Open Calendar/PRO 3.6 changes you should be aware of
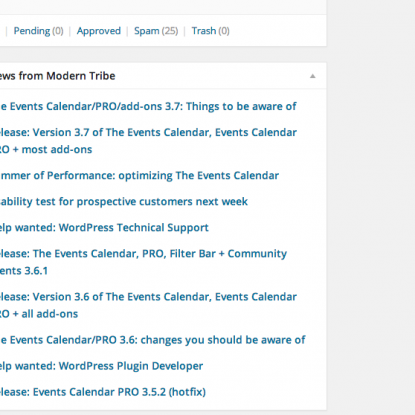Viewport: 415px width, 415px height. 153,340
